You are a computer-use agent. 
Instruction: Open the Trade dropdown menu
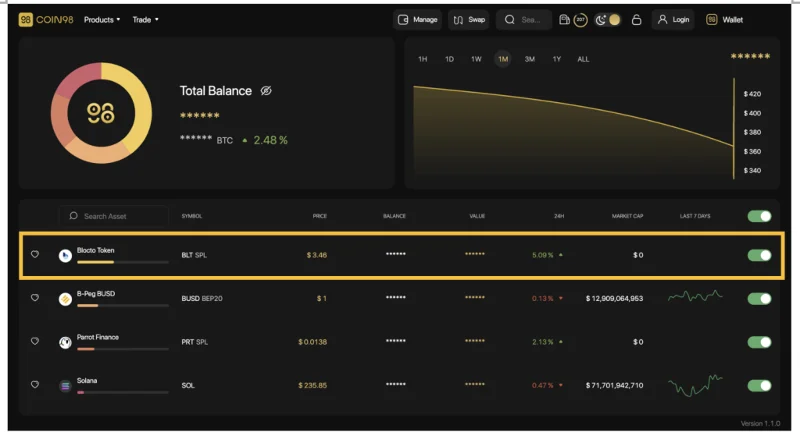click(x=145, y=19)
